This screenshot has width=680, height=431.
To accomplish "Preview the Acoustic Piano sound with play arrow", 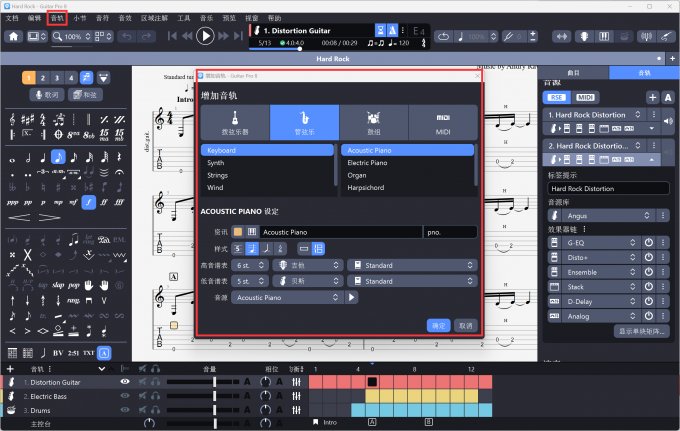I will coord(352,297).
